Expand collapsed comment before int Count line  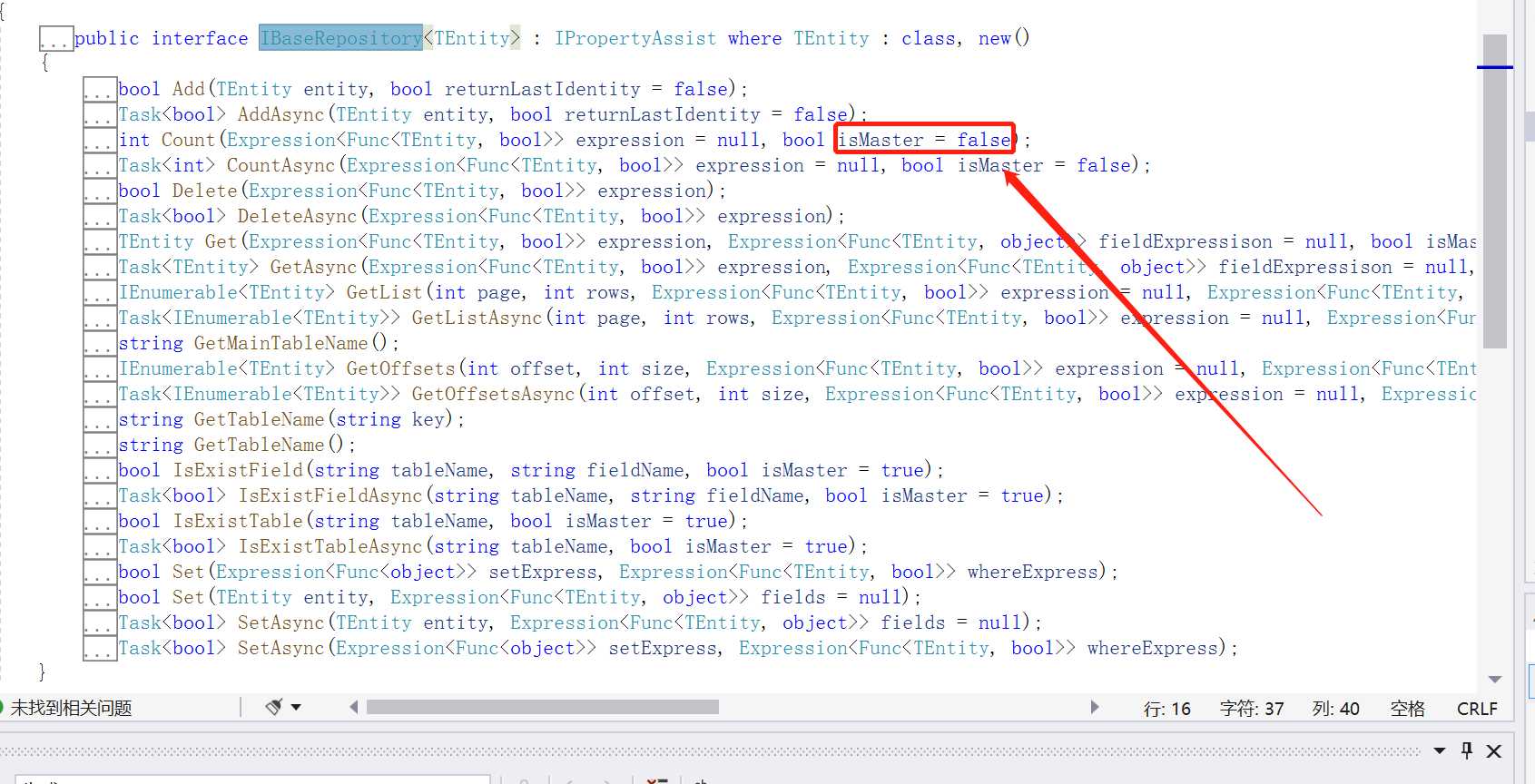point(100,141)
